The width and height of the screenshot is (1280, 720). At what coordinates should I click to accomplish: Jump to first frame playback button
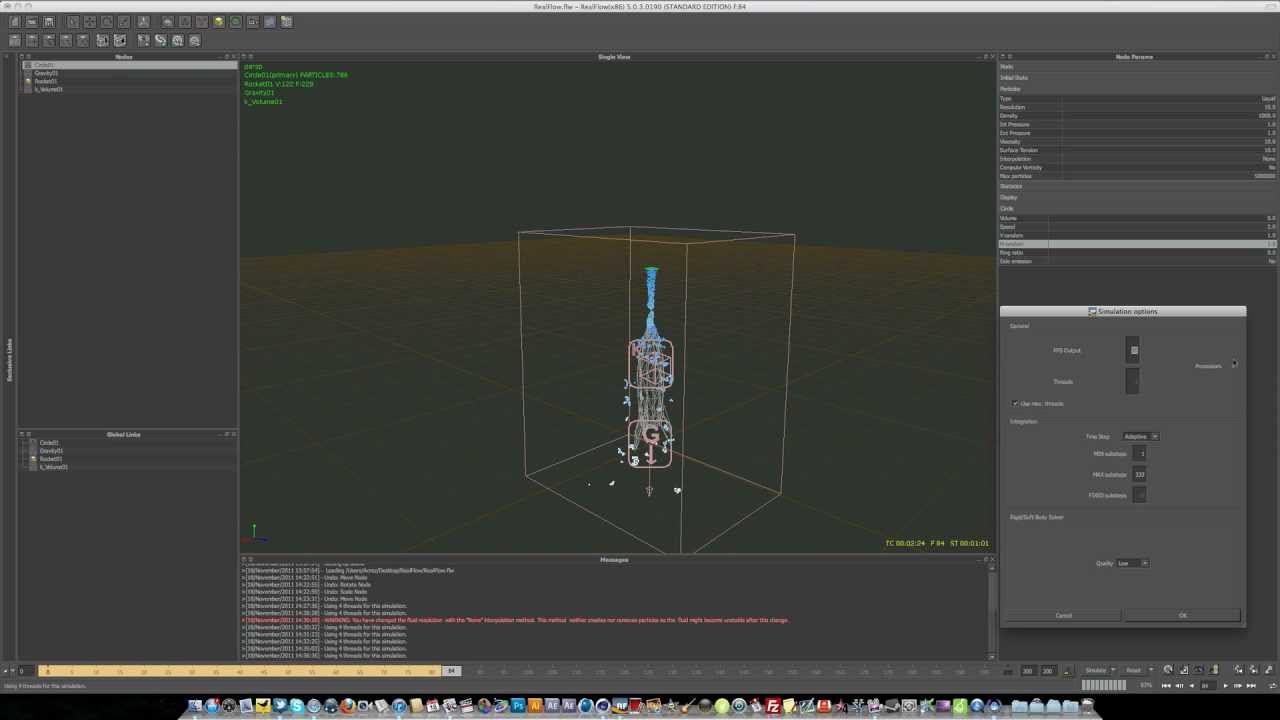pyautogui.click(x=1166, y=685)
